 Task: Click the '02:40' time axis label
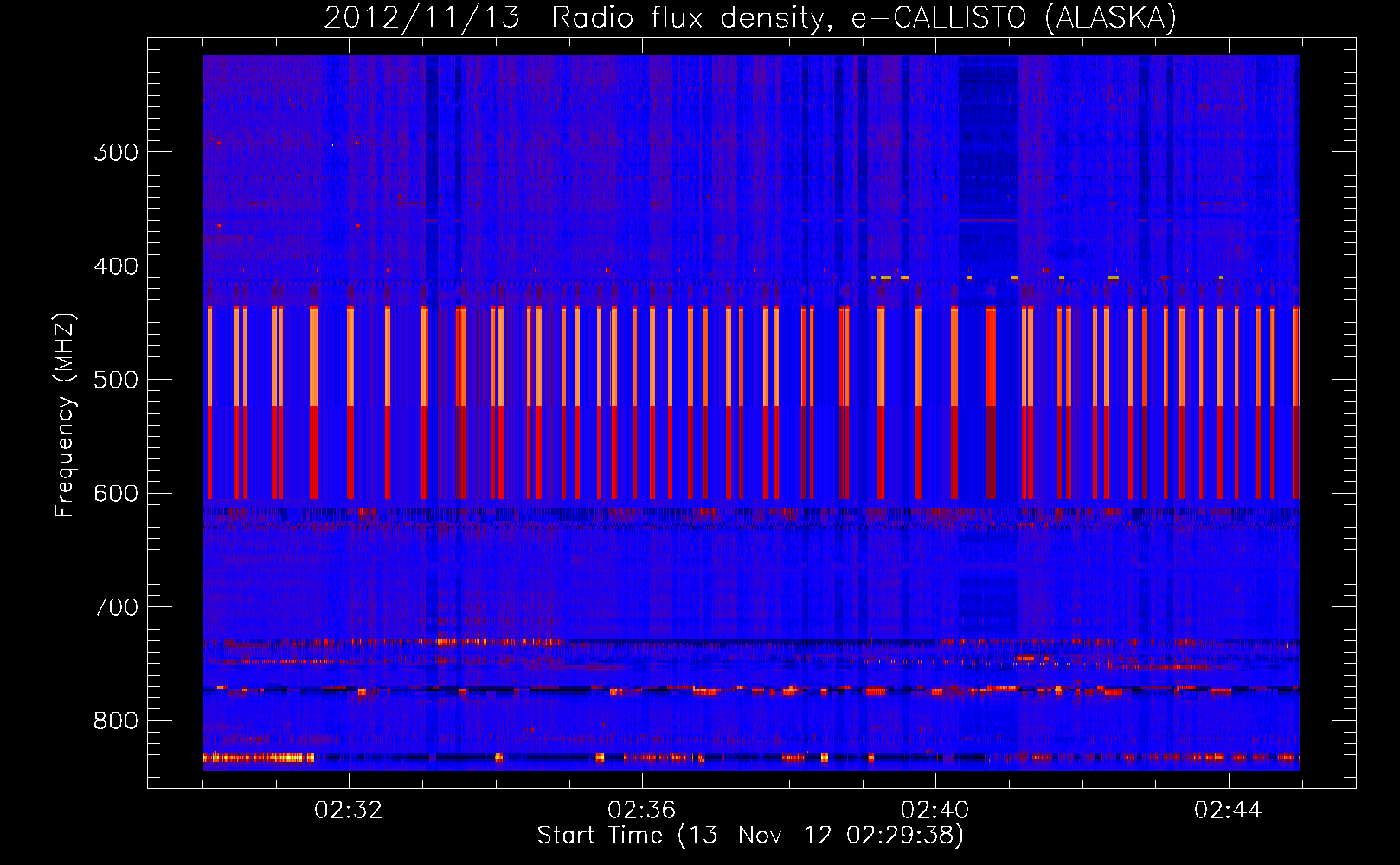point(935,811)
